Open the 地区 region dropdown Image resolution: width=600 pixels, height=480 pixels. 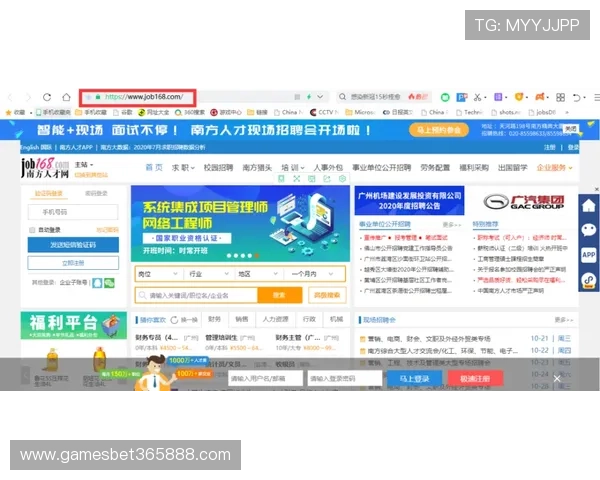point(258,274)
